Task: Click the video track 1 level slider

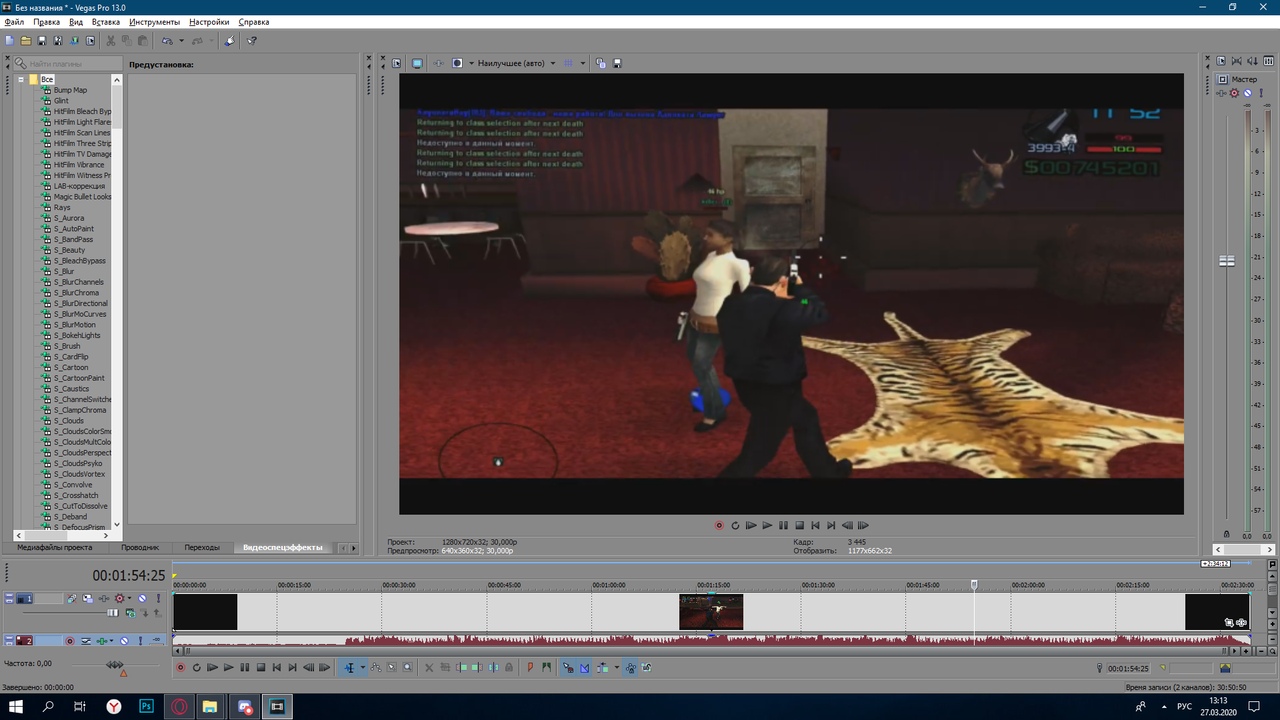Action: pyautogui.click(x=113, y=613)
